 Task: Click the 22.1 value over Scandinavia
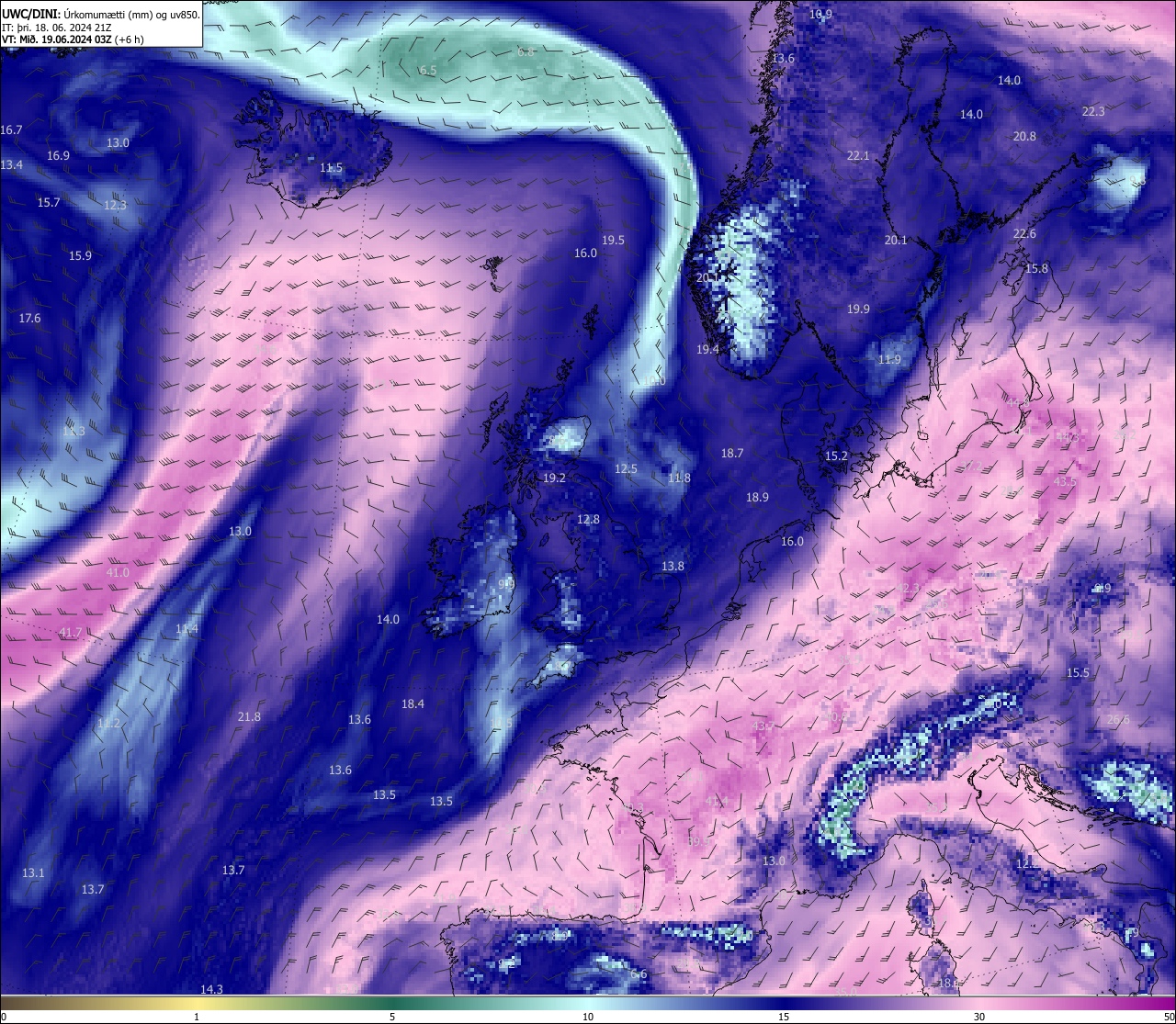[857, 155]
